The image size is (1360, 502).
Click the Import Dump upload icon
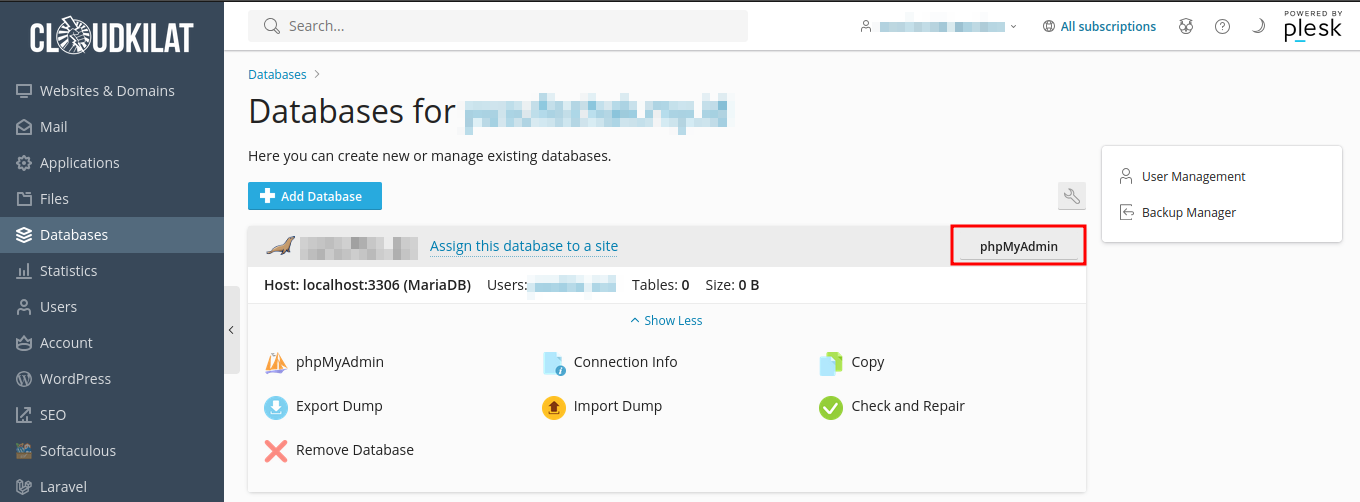[x=554, y=407]
